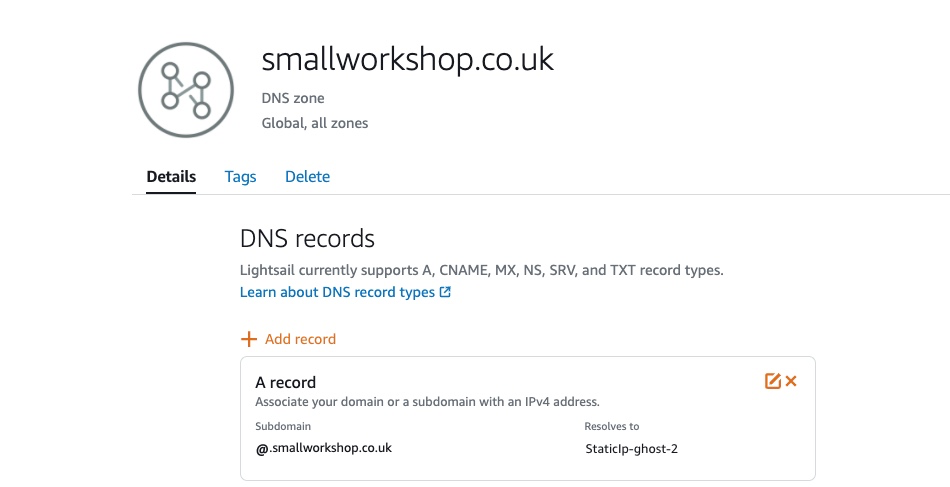Screen dimensions: 950x487
Task: Delete the A record with X icon
Action: 791,381
